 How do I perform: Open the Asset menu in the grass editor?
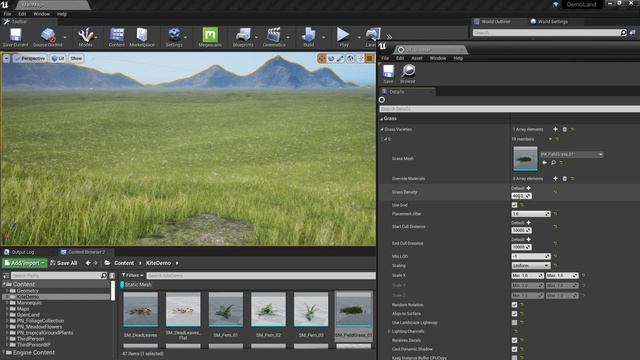click(x=417, y=58)
